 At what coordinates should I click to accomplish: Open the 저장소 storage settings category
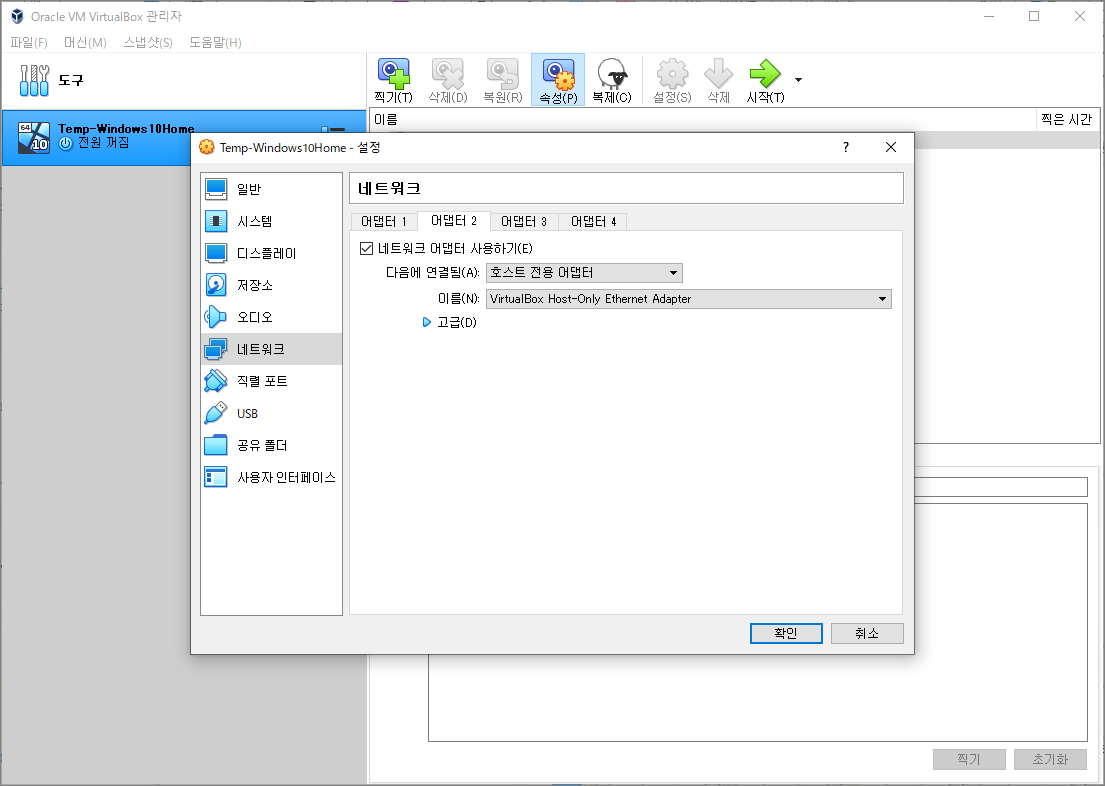pos(271,285)
